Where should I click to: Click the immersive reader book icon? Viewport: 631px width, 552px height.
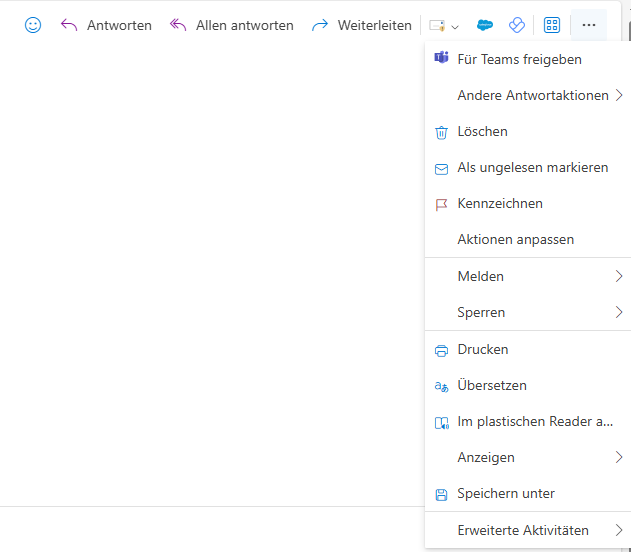442,423
